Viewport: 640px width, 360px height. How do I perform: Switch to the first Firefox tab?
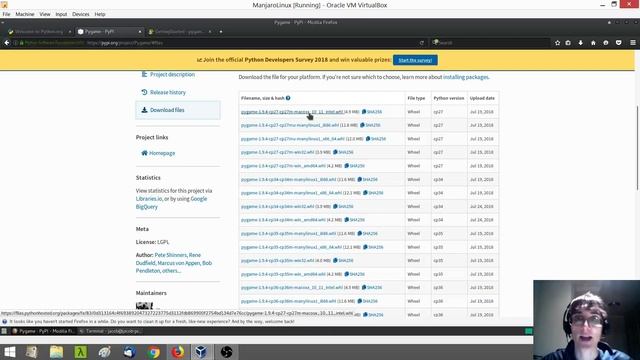pos(39,31)
